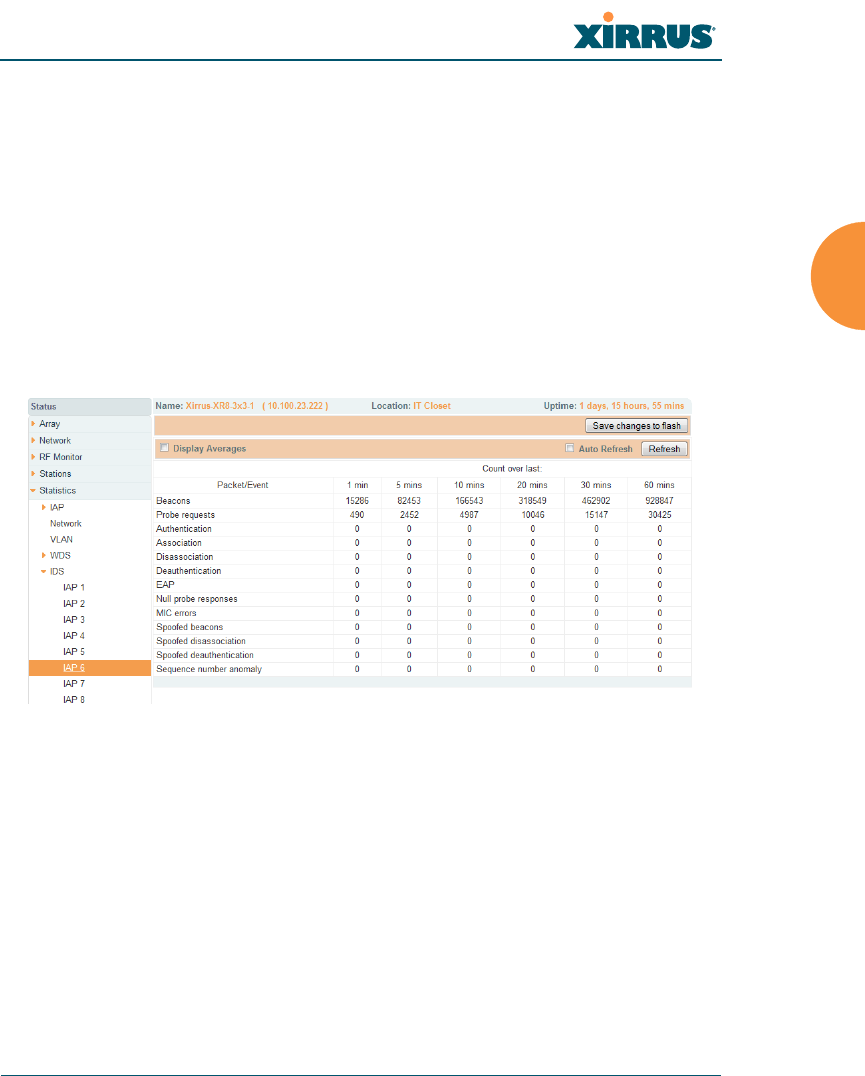
Task: Click the Disassociation row label
Action: (x=185, y=557)
